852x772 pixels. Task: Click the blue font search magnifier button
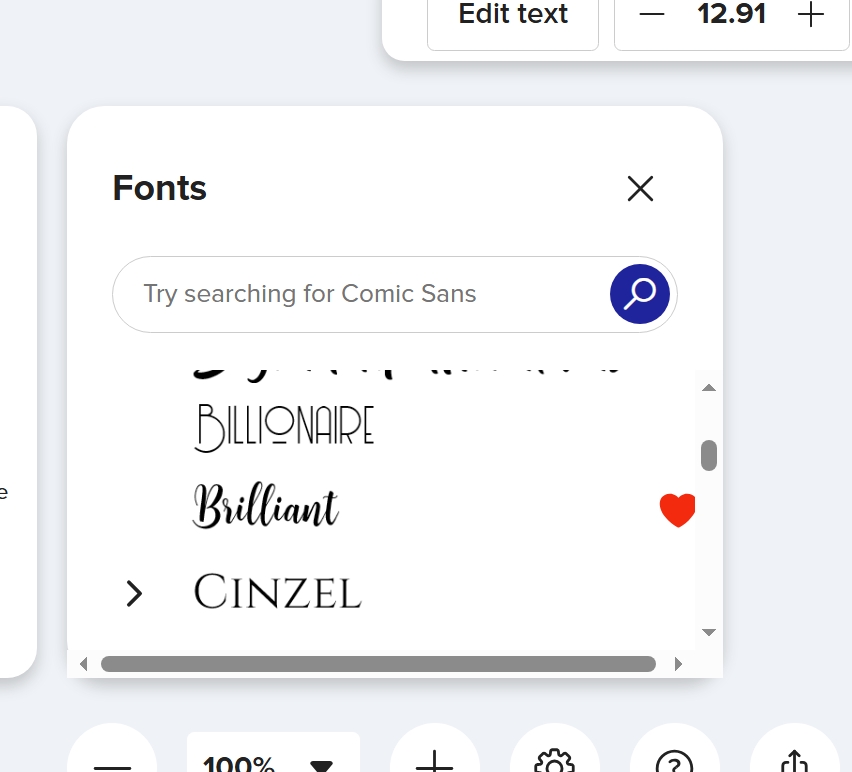640,294
